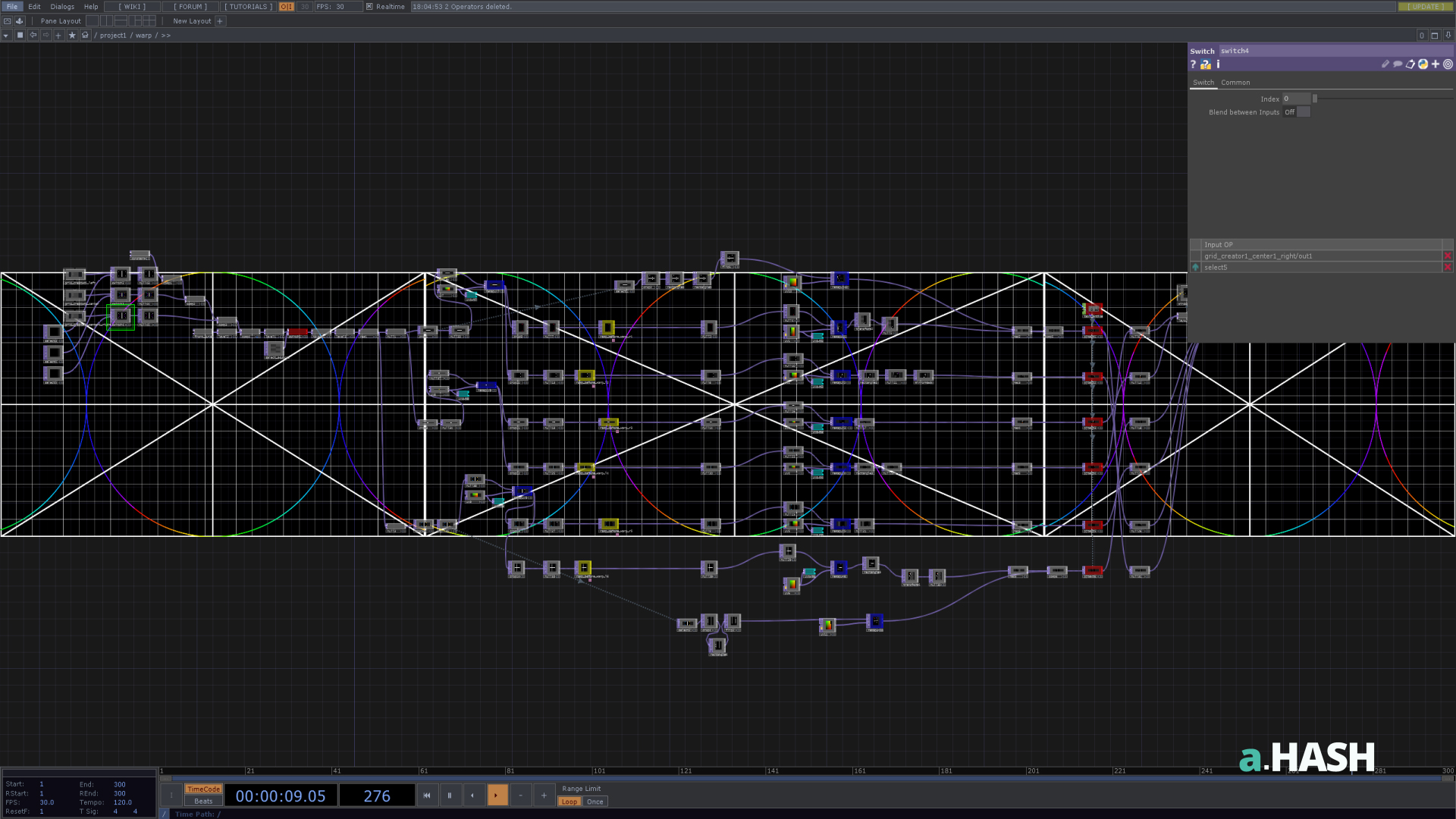Open operator help question mark icon

pyautogui.click(x=1193, y=64)
